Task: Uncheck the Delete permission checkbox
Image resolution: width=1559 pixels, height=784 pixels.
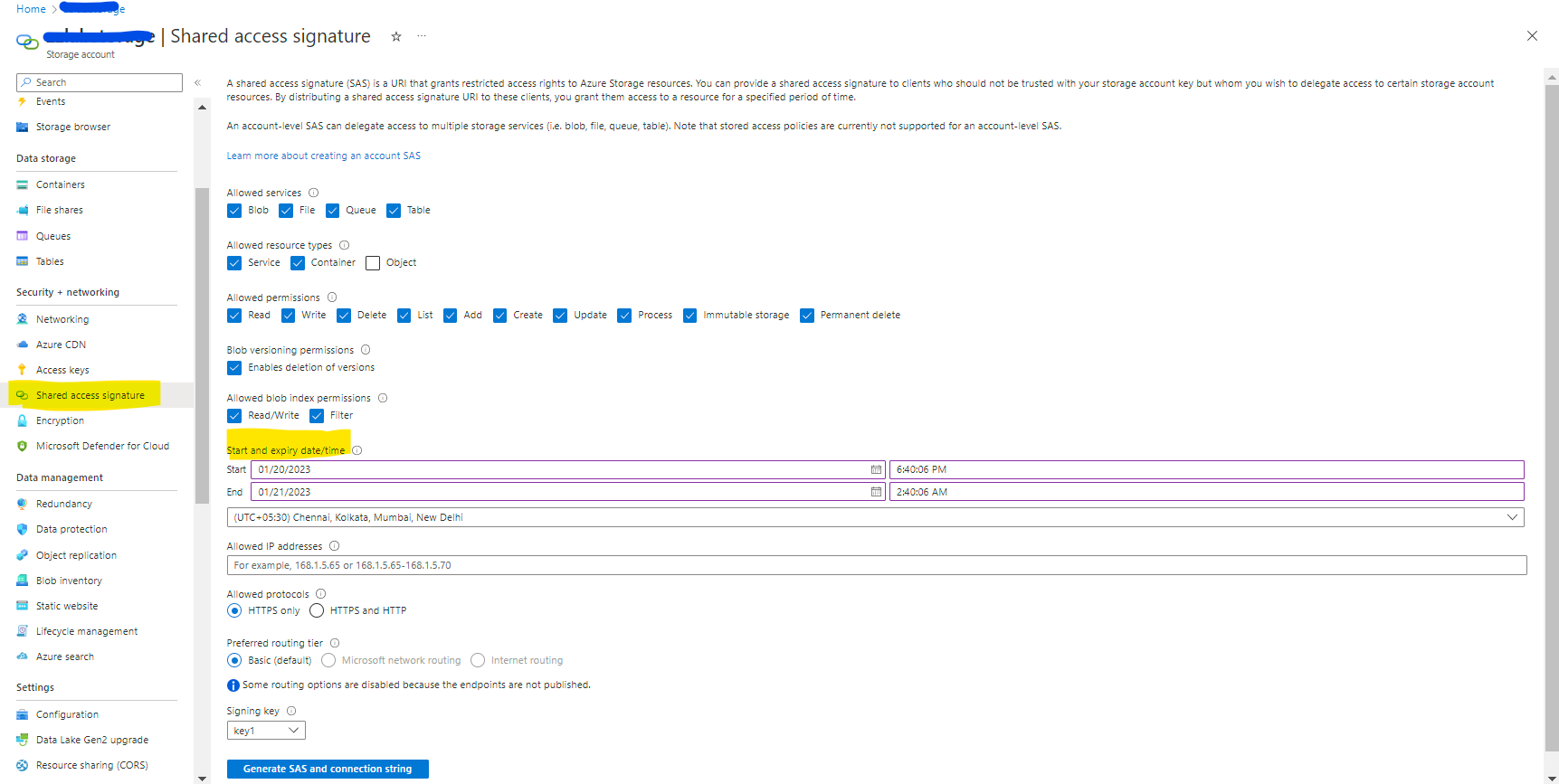Action: [344, 316]
